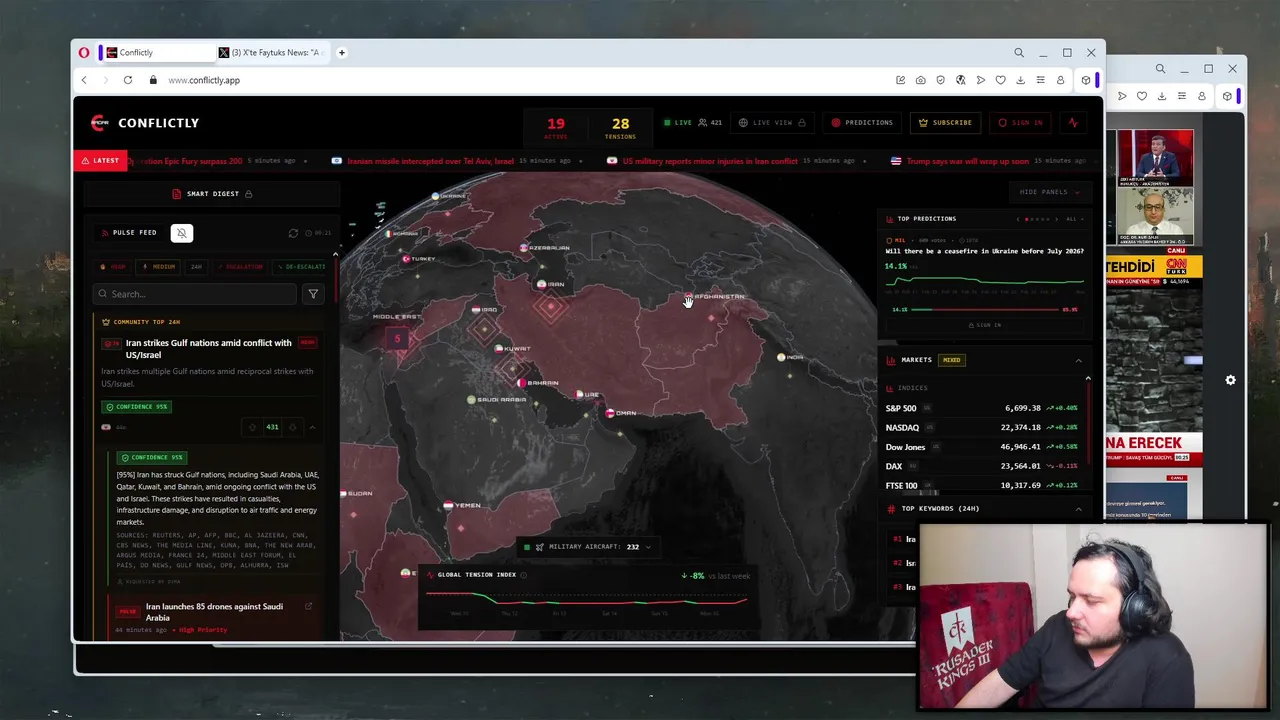
Task: Click the Pulse Feed search field
Action: point(195,294)
